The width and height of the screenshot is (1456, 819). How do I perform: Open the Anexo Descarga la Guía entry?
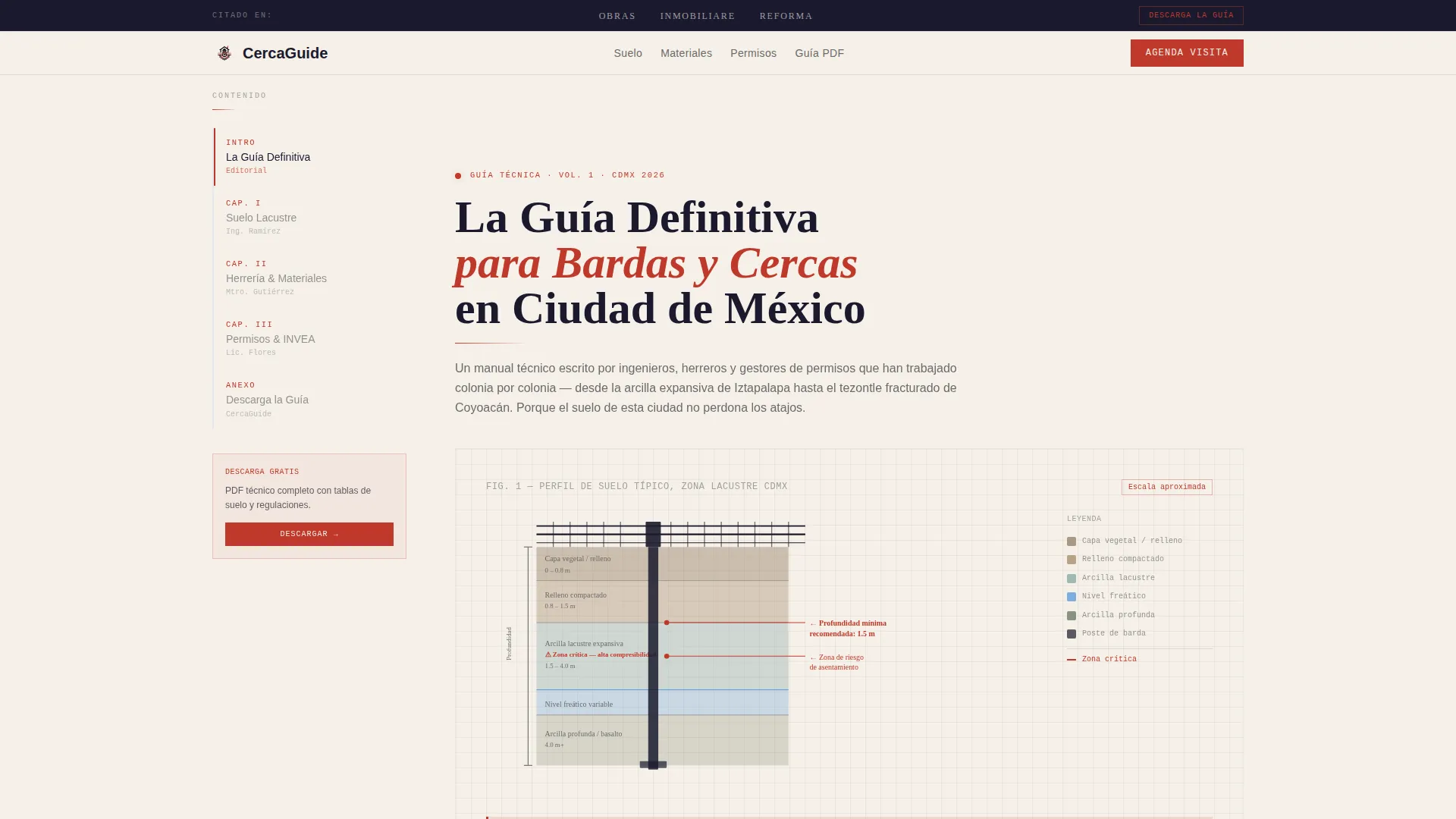click(309, 400)
